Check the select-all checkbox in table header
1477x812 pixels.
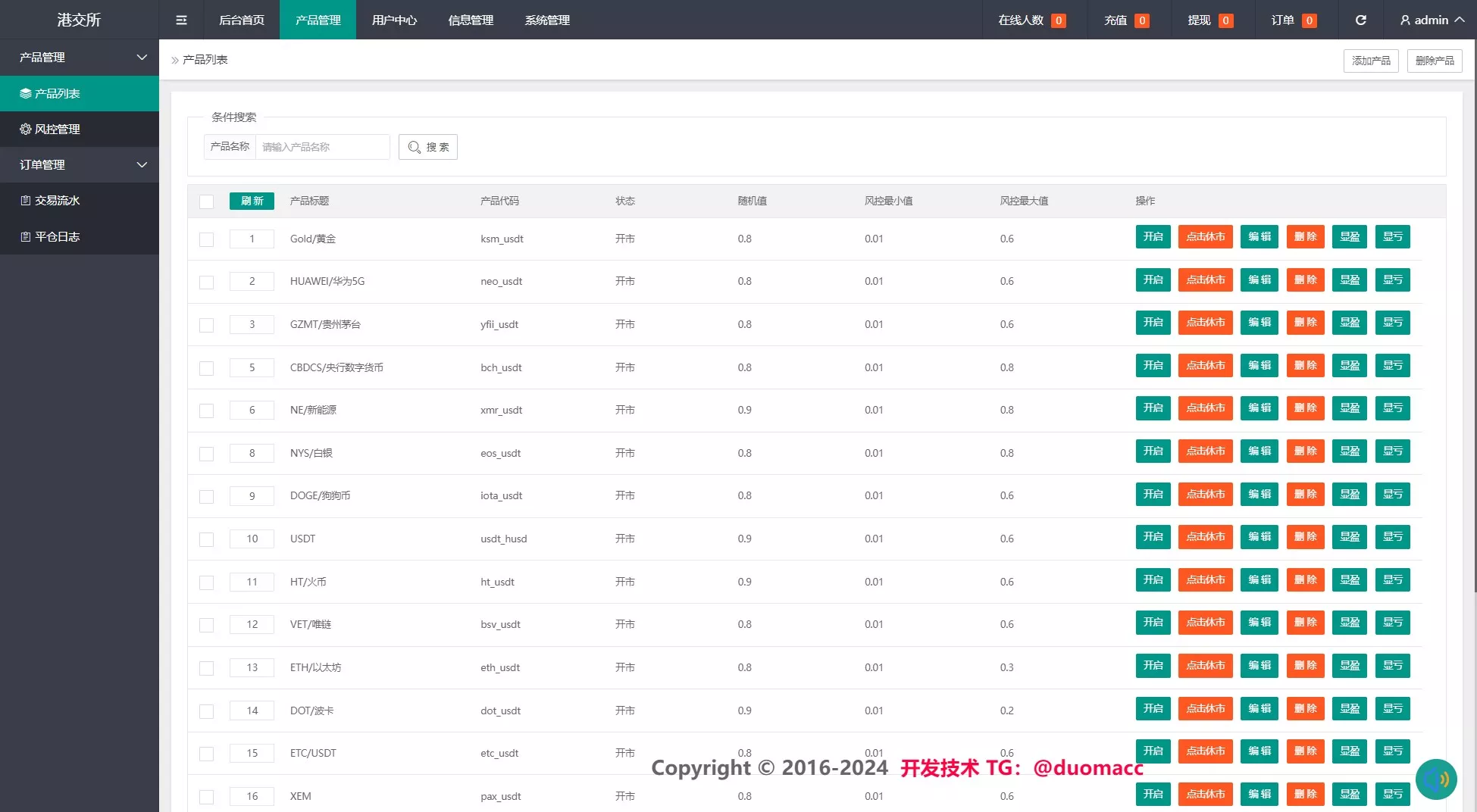(x=206, y=201)
